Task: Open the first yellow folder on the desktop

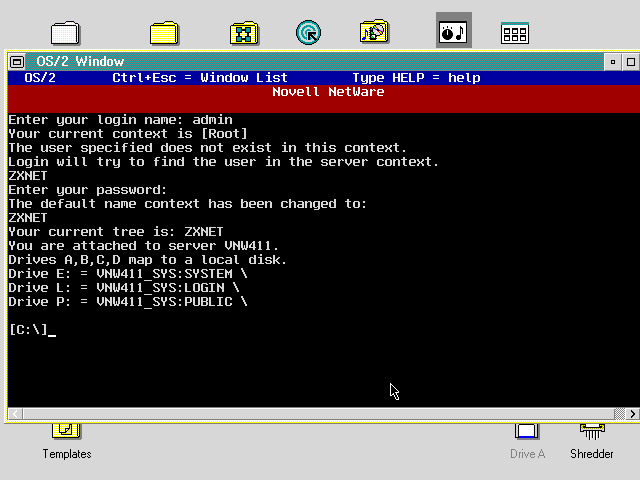Action: (65, 33)
